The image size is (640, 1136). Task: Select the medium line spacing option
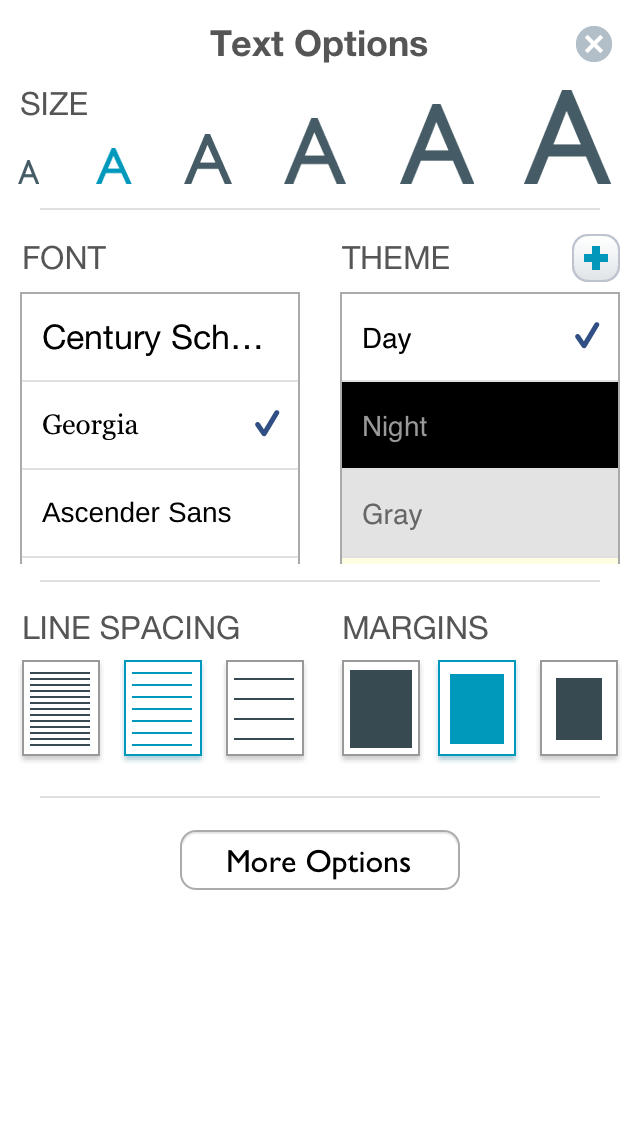(x=163, y=708)
